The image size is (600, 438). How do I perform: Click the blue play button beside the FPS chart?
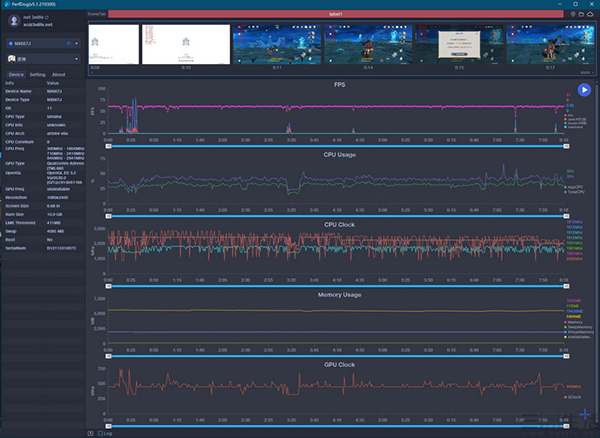pos(584,90)
